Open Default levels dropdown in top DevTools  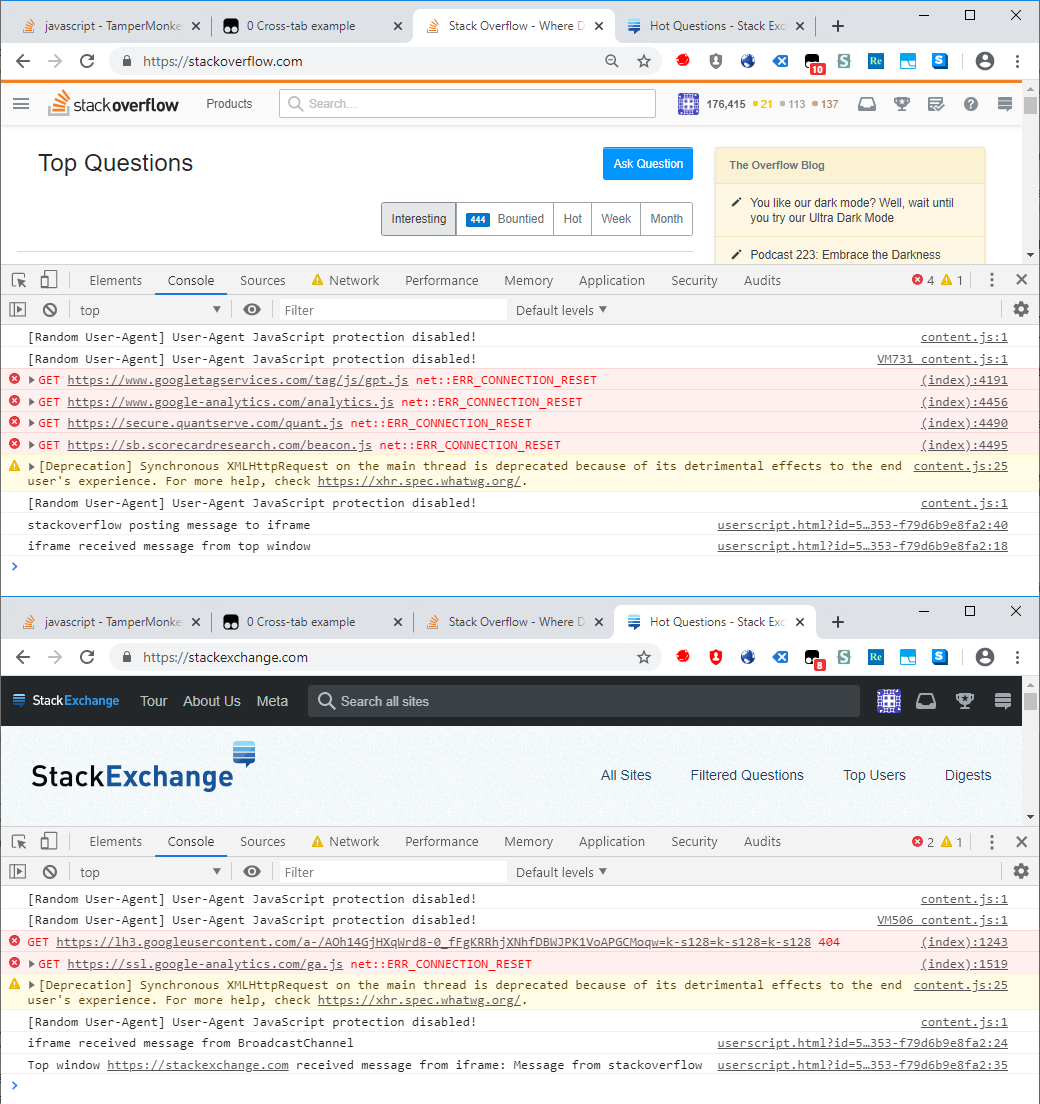pyautogui.click(x=561, y=310)
